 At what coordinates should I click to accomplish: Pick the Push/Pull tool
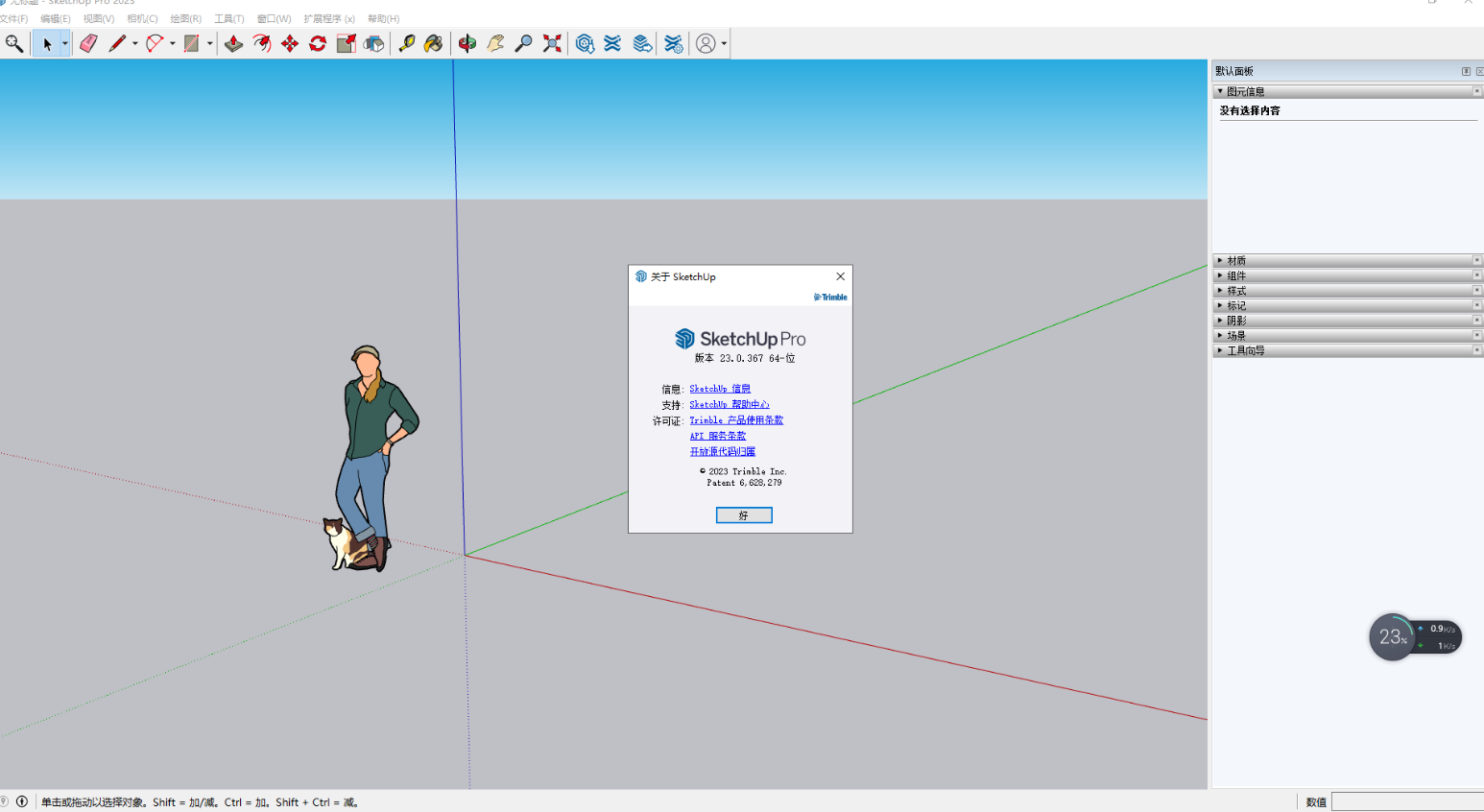(233, 43)
